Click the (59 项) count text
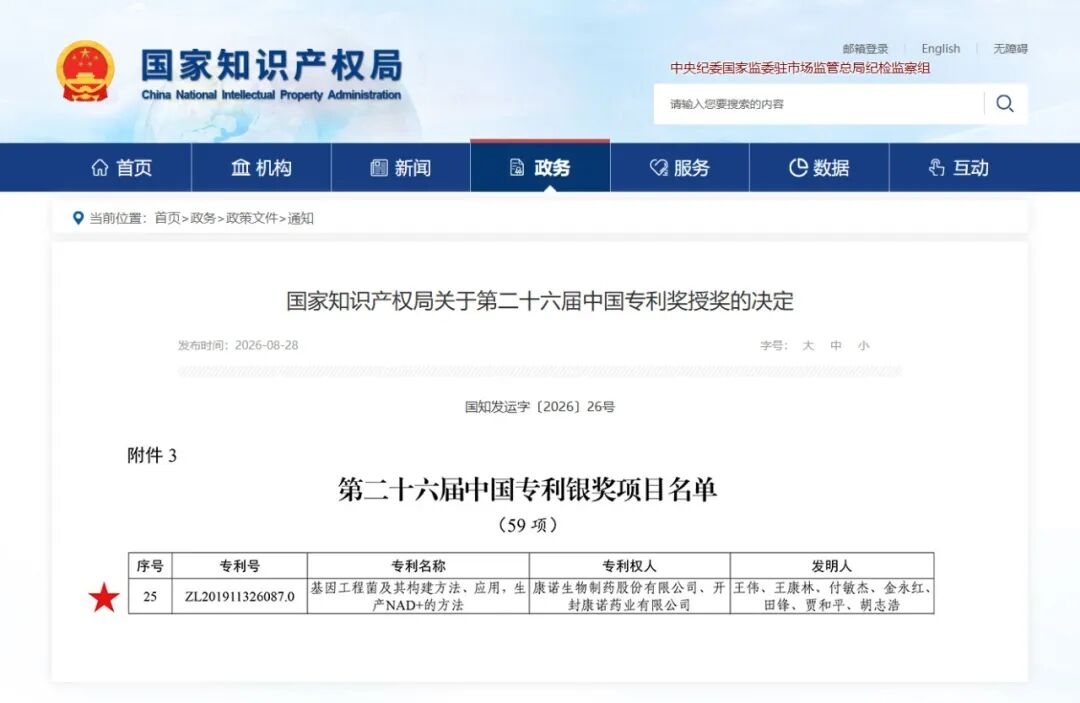The width and height of the screenshot is (1080, 703). (x=528, y=525)
